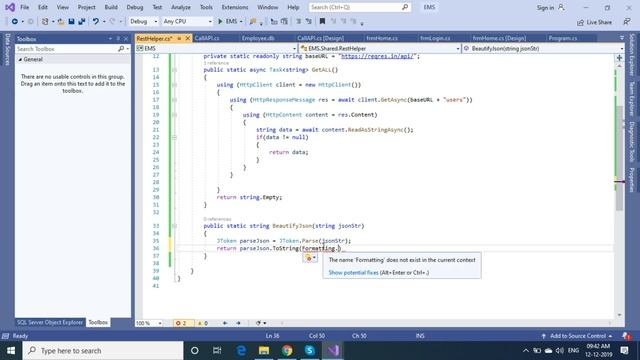This screenshot has width=640, height=360.
Task: Open the Analyze menu
Action: point(181,7)
